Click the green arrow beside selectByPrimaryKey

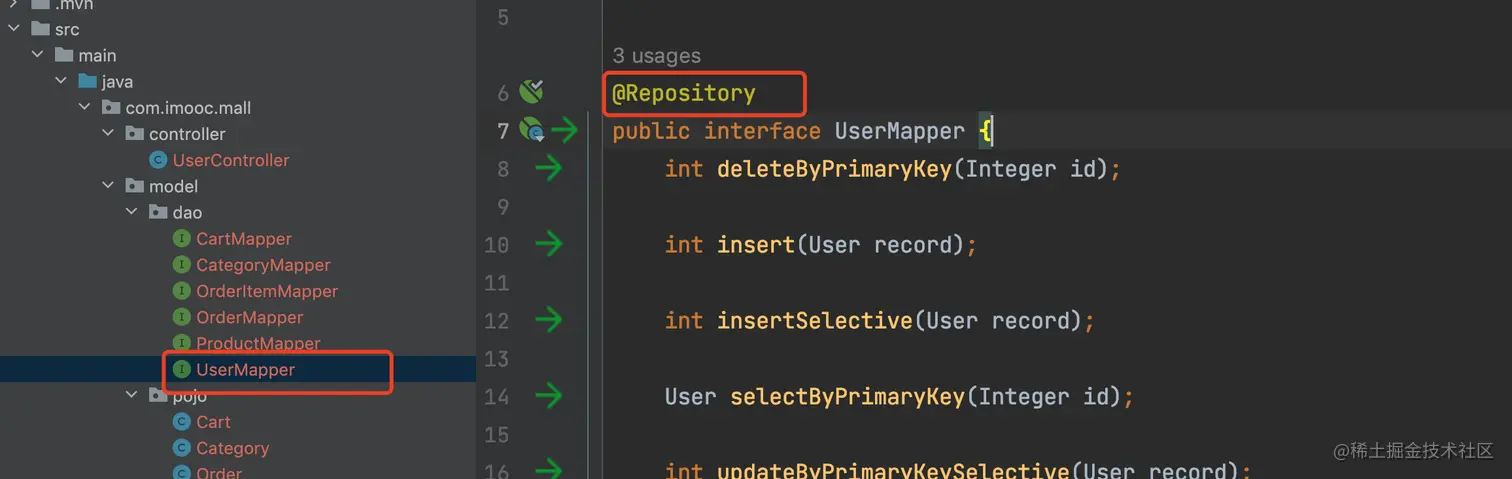pos(549,395)
